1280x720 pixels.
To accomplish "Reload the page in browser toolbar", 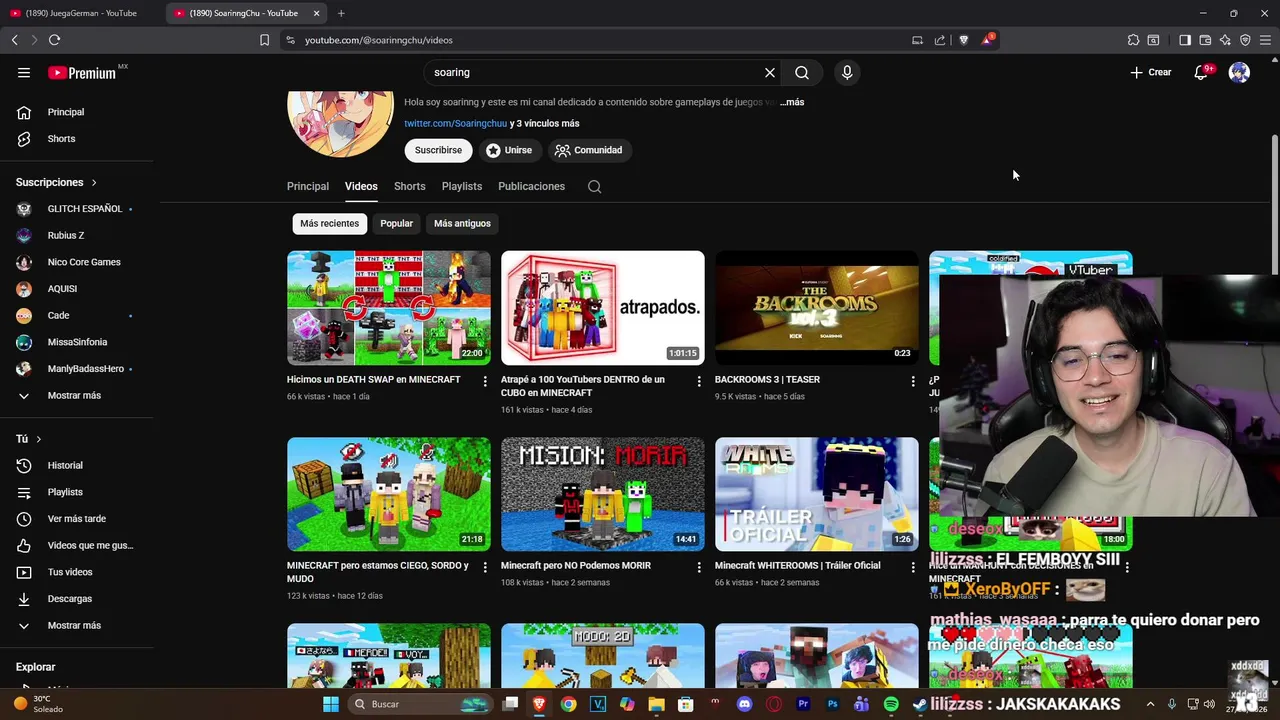I will pos(54,40).
